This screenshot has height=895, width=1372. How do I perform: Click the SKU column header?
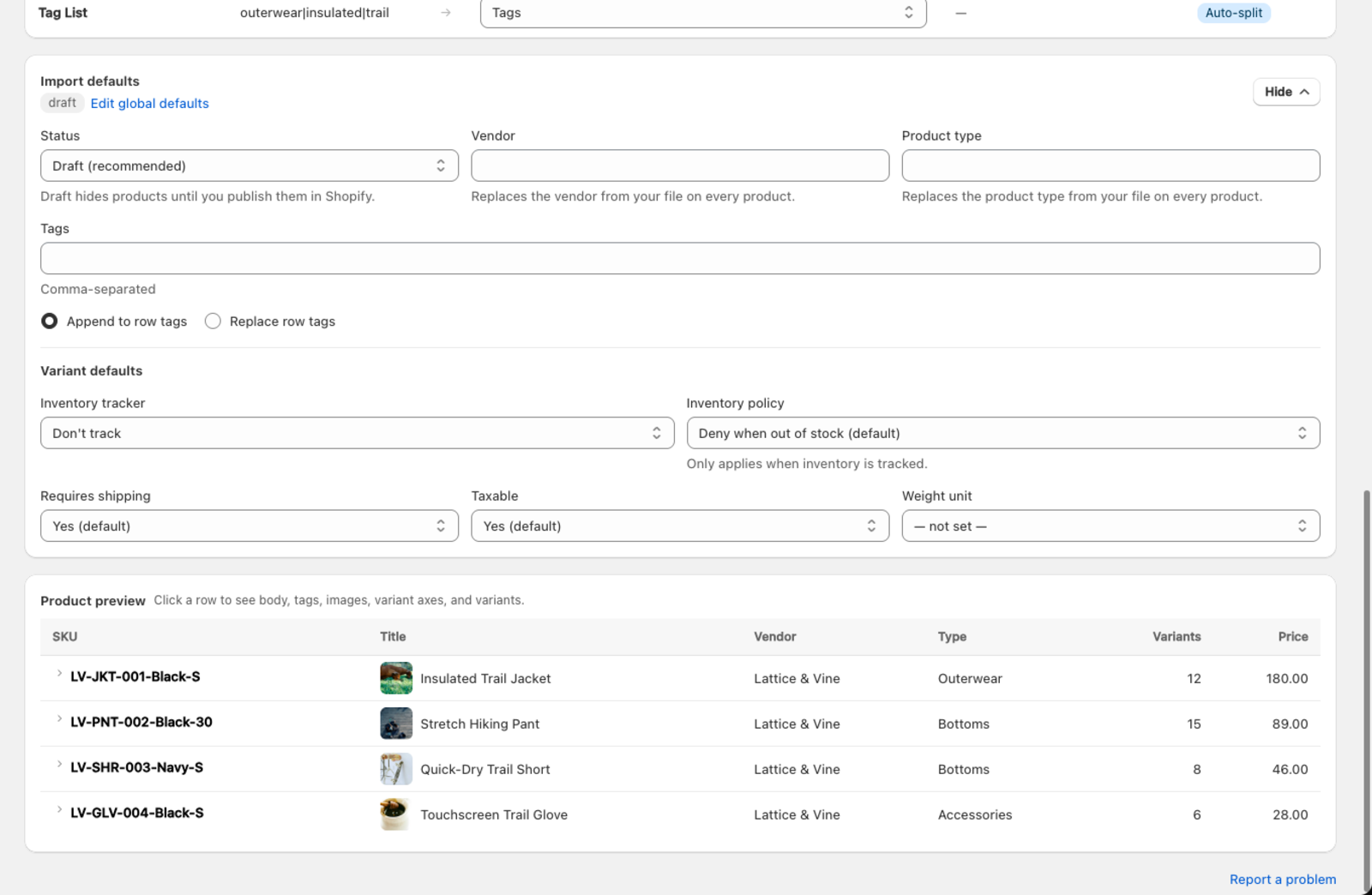[64, 636]
